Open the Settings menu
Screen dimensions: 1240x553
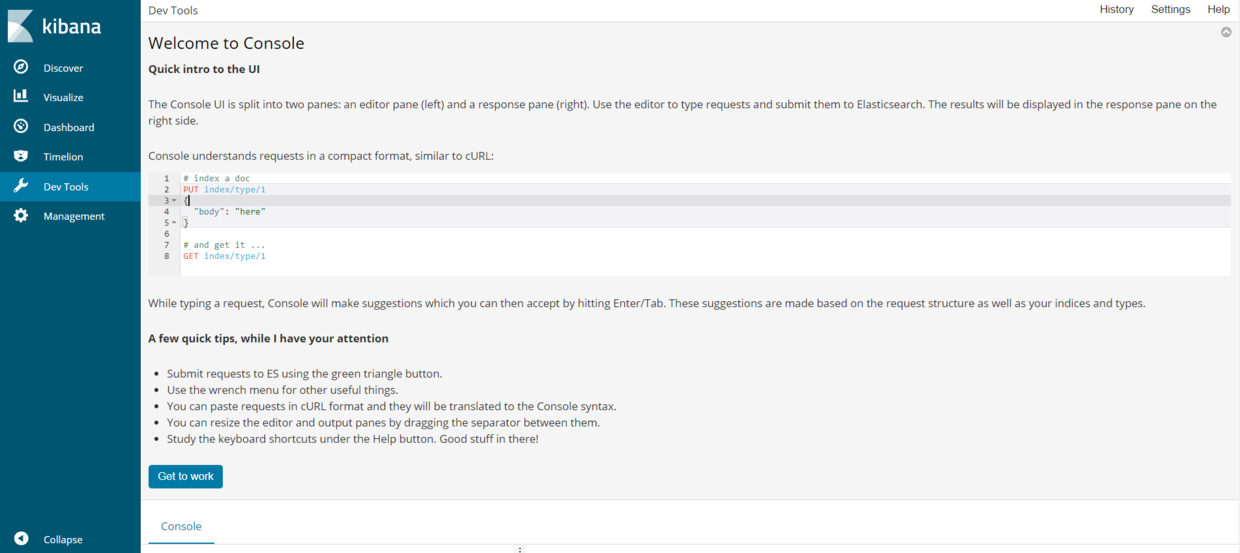pyautogui.click(x=1170, y=10)
